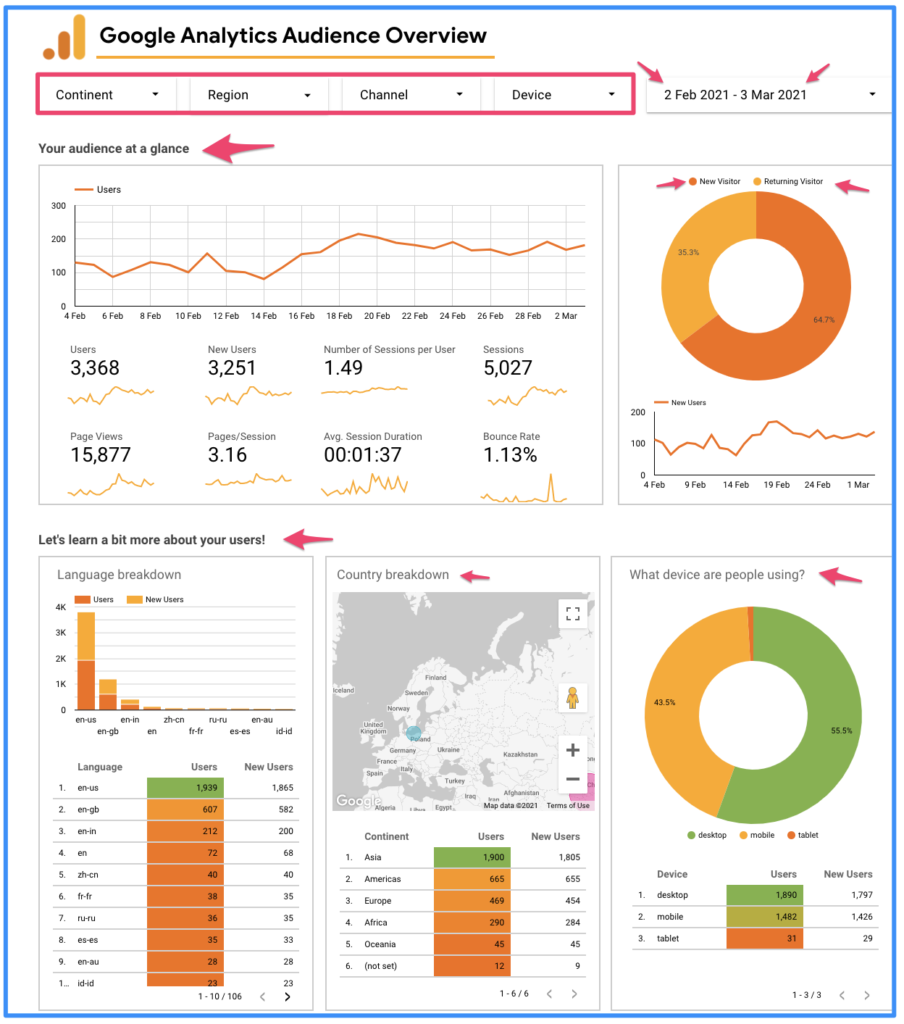Sort device table by Device header
The image size is (904, 1024).
[672, 874]
